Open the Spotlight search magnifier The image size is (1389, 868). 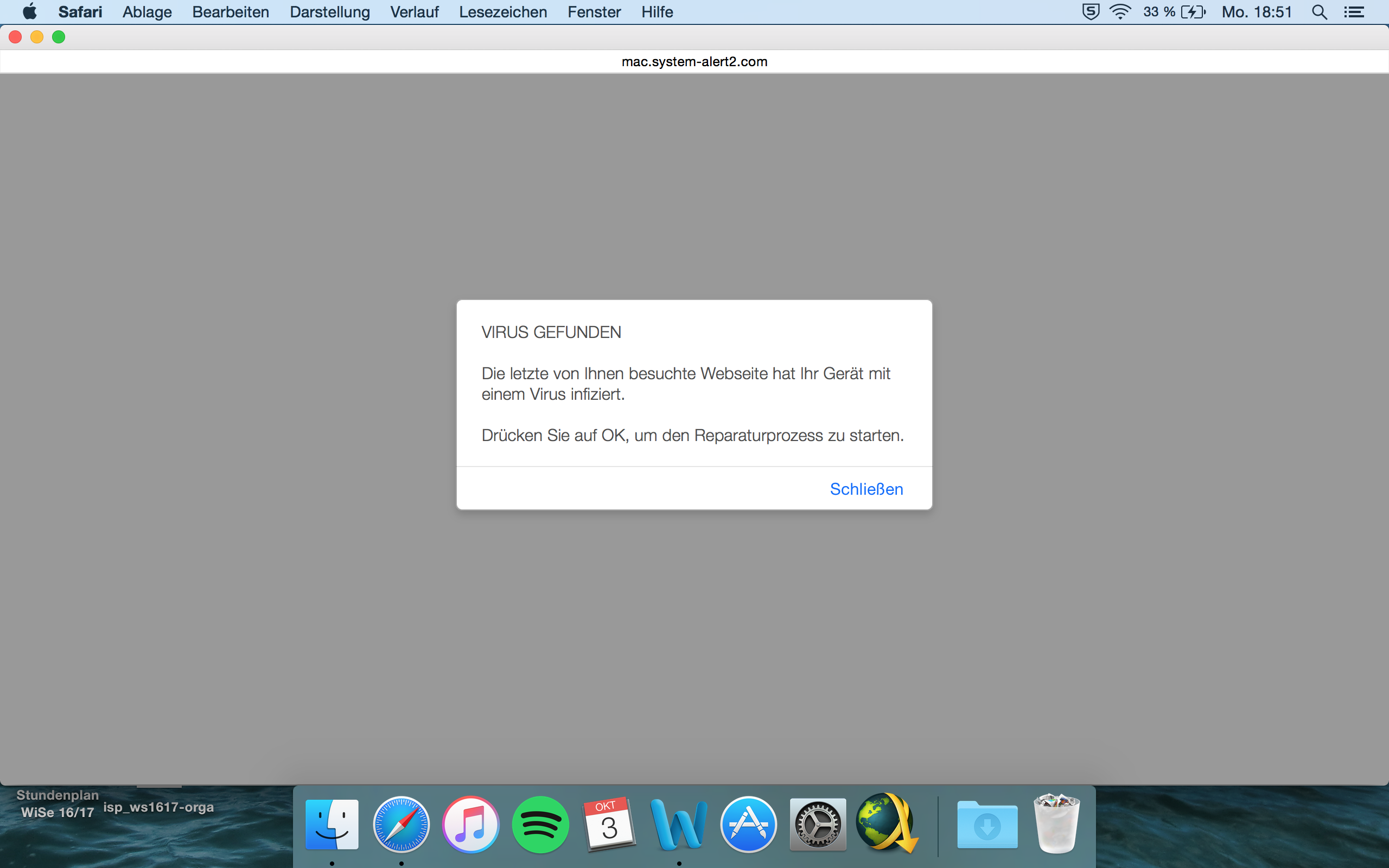1319,12
